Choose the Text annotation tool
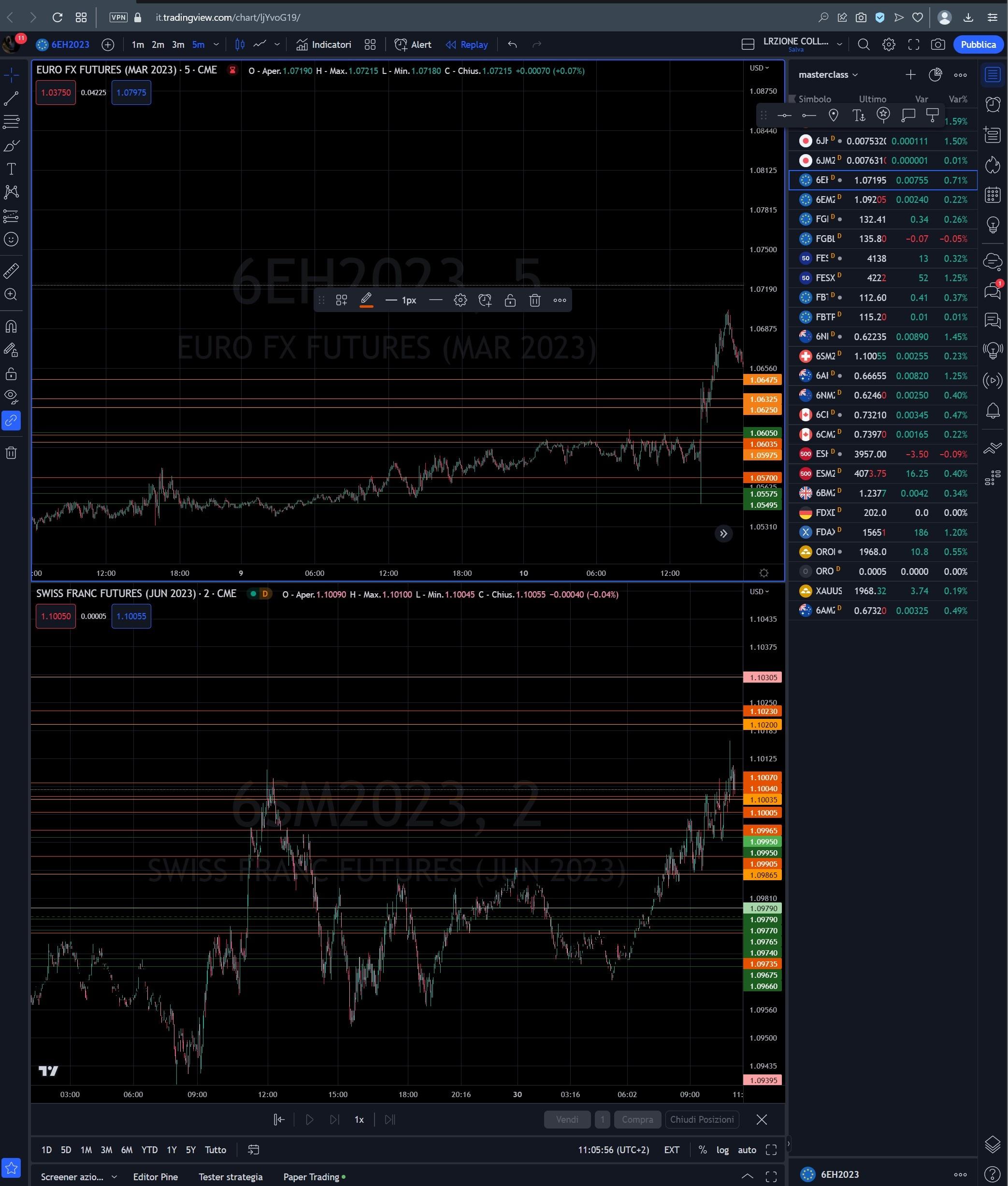 pos(11,169)
